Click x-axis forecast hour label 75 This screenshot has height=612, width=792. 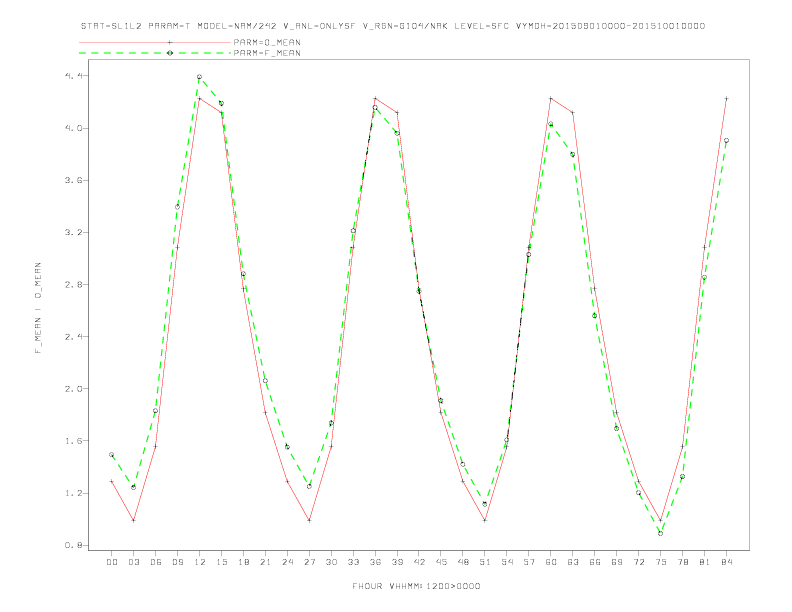point(661,562)
